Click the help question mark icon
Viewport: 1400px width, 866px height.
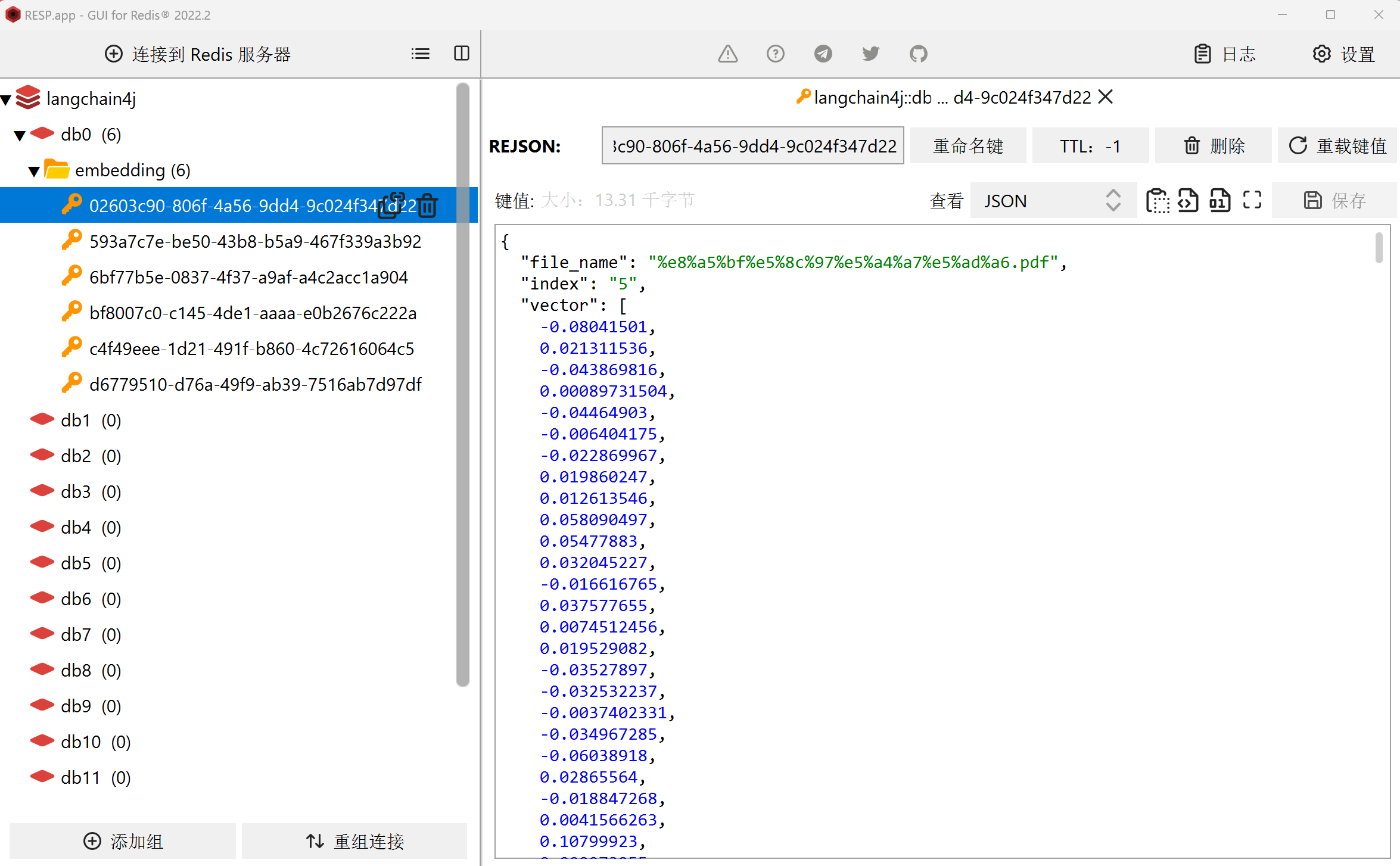(775, 54)
